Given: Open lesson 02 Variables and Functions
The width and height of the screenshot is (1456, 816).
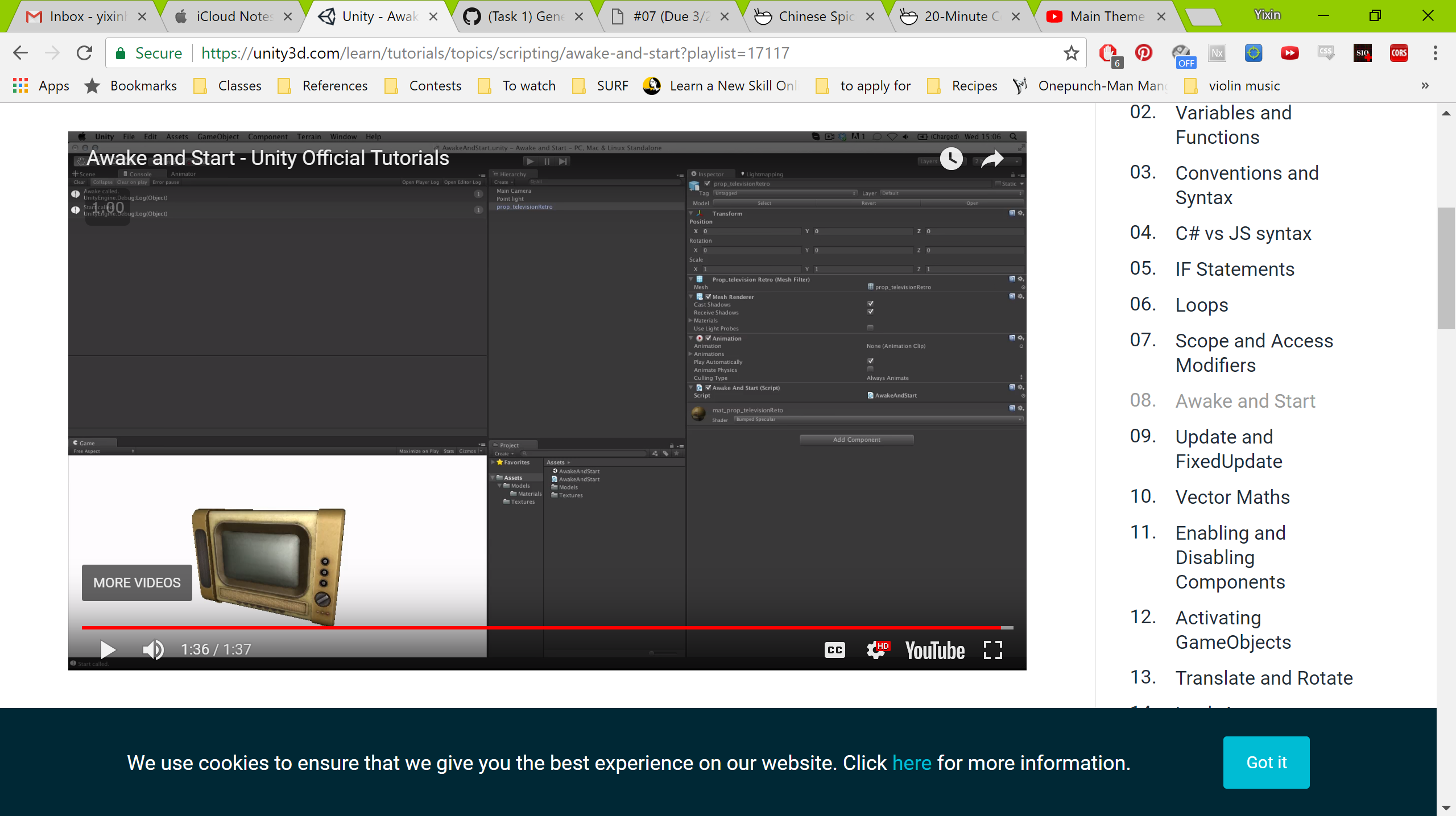Looking at the screenshot, I should click(1232, 125).
